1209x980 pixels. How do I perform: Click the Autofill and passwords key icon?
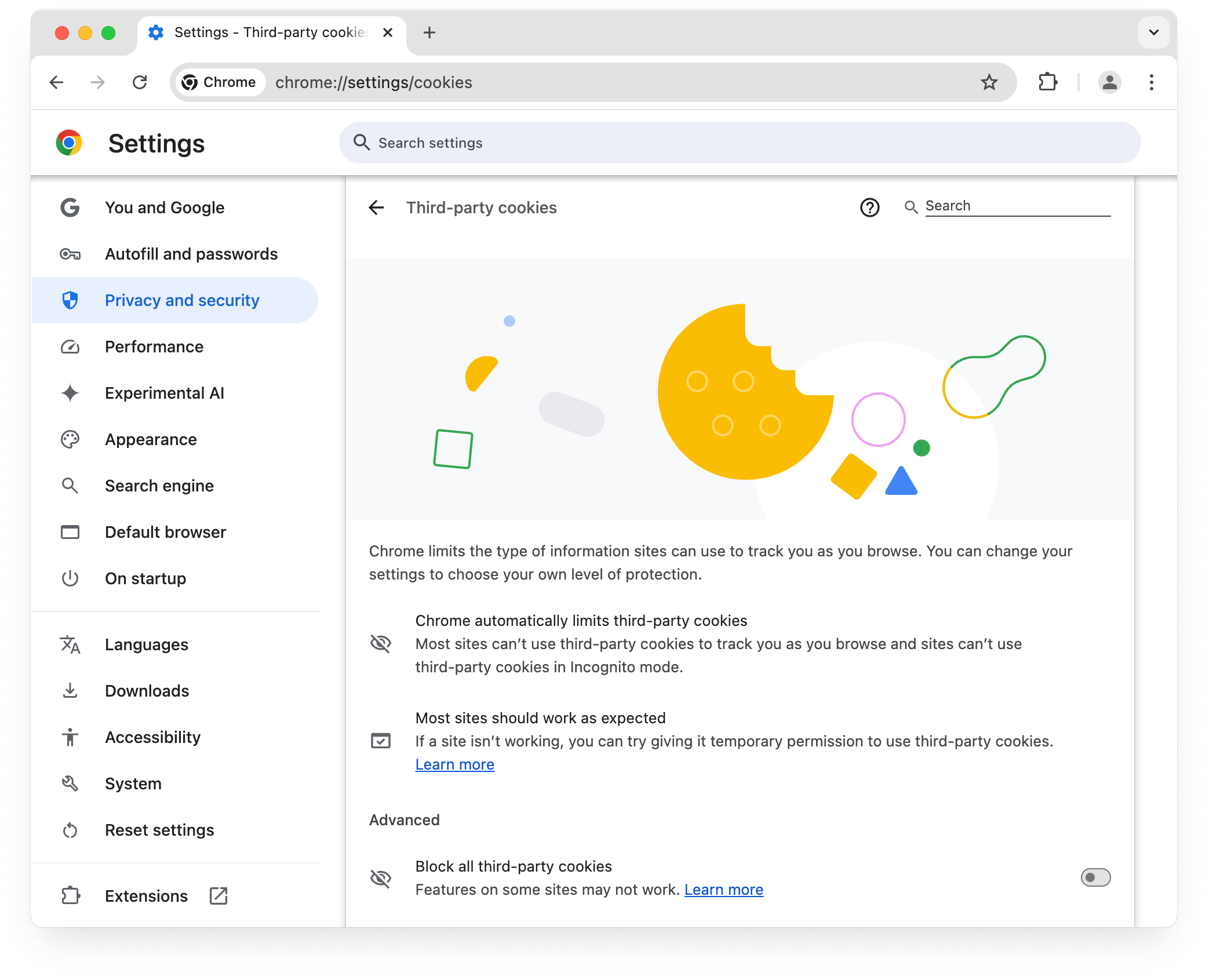pyautogui.click(x=70, y=254)
